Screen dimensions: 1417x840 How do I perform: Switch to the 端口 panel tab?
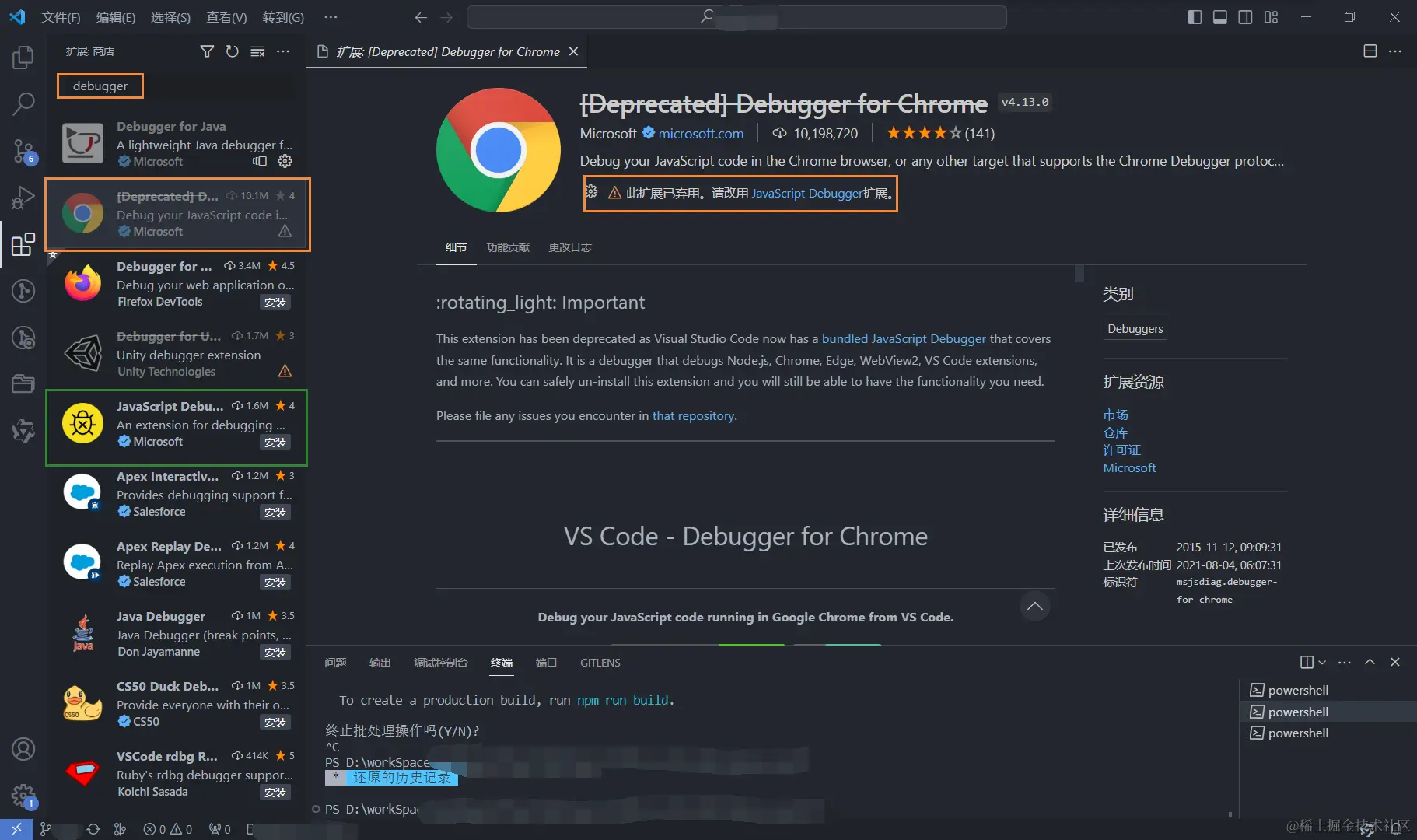coord(546,663)
